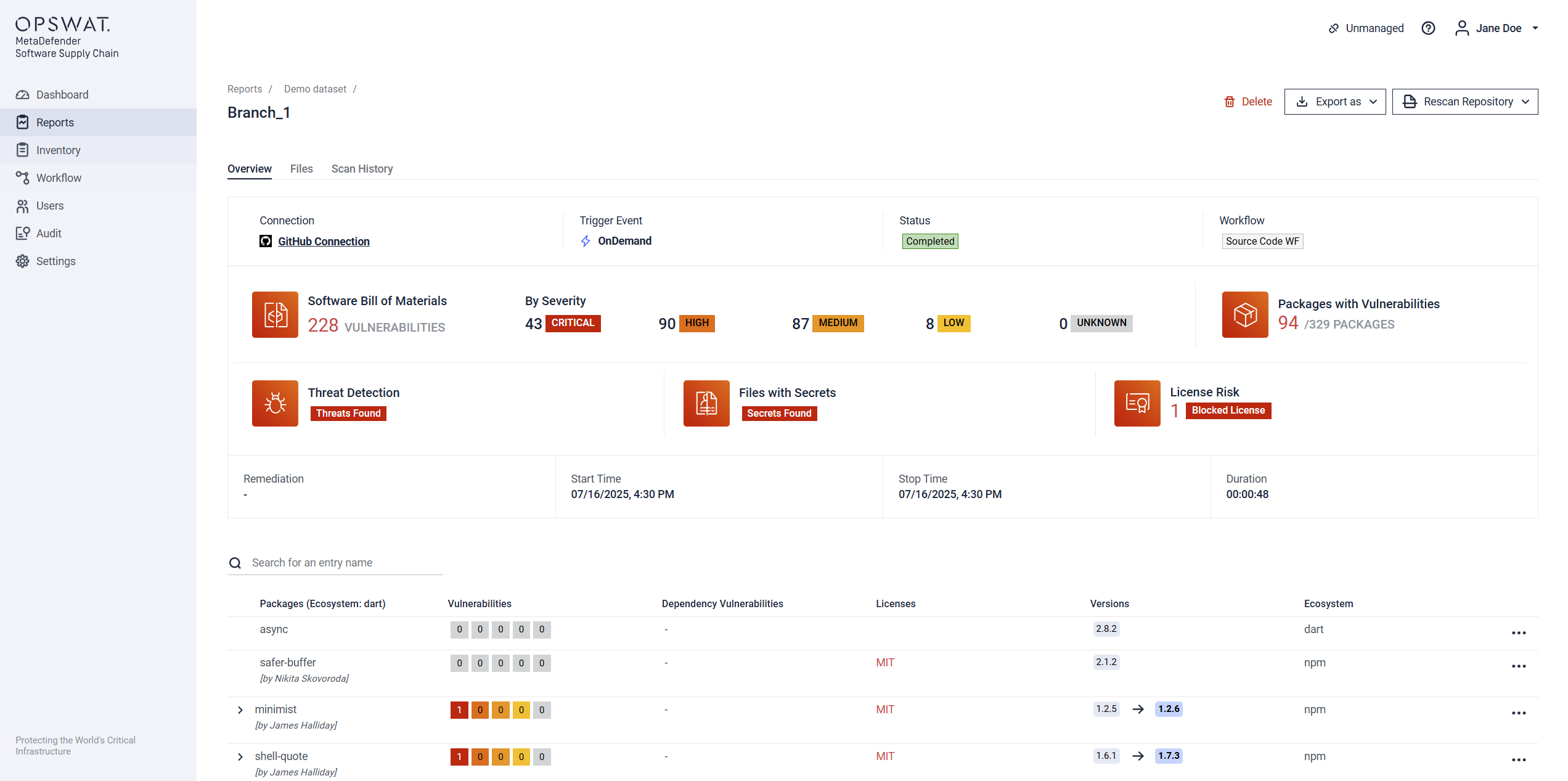Click the Delete trash can icon
This screenshot has height=781, width=1568.
(x=1230, y=102)
